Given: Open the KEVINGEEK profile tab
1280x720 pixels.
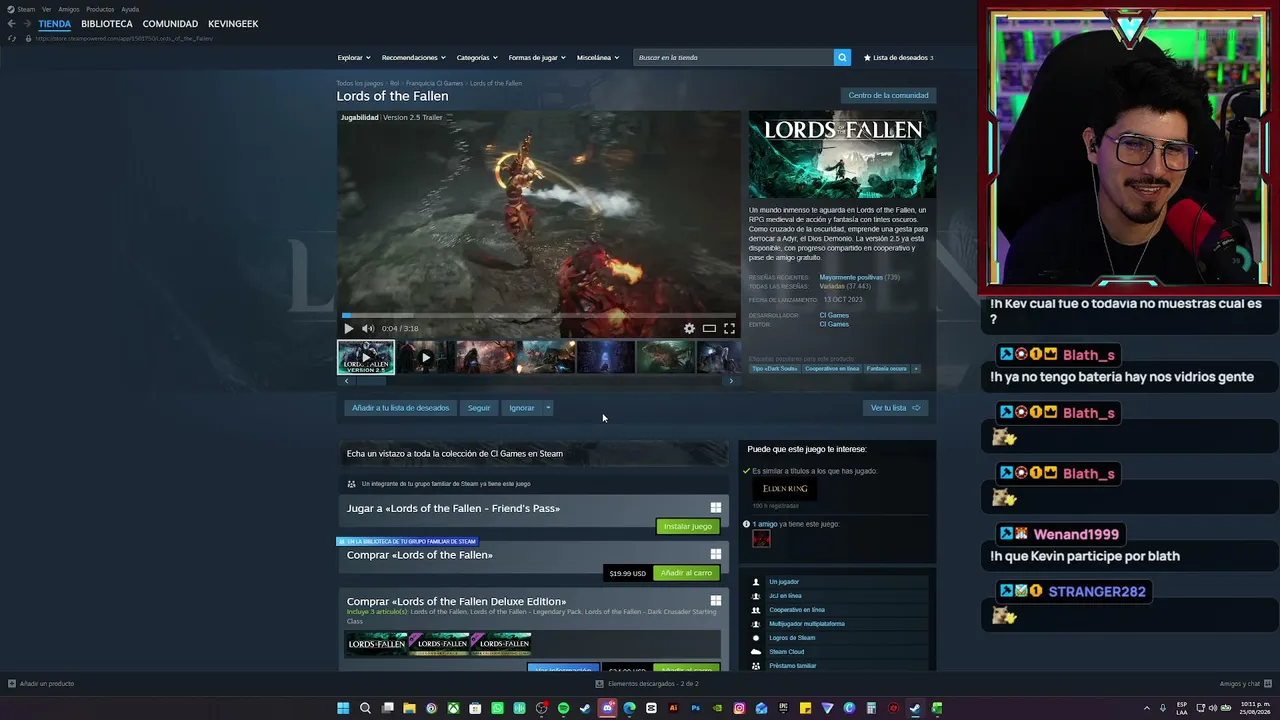Looking at the screenshot, I should [x=233, y=24].
